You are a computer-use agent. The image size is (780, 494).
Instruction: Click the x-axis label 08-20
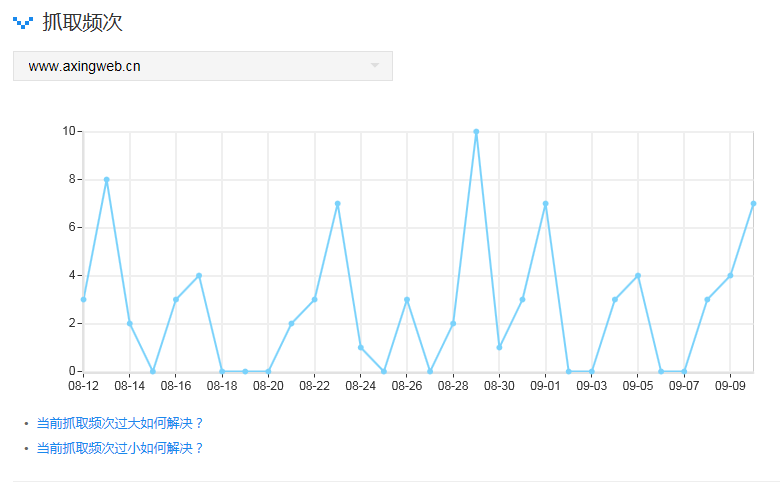pos(268,386)
